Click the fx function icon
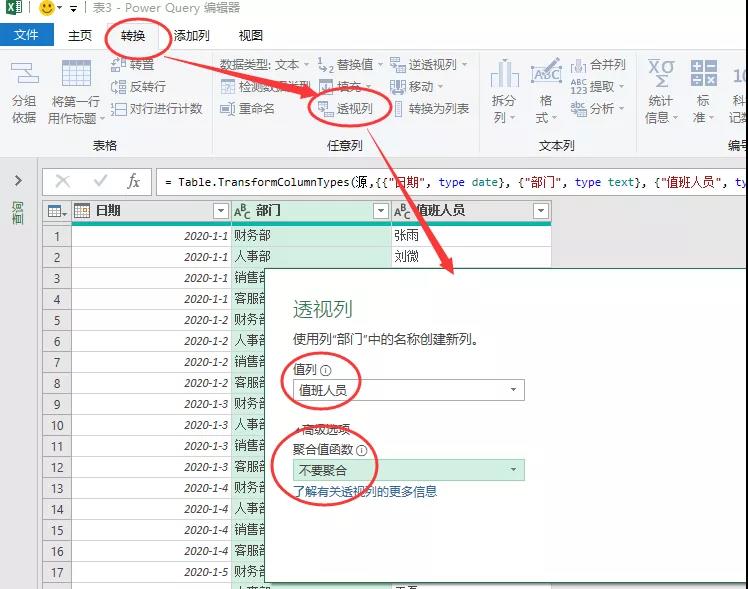Viewport: 748px width, 589px height. pyautogui.click(x=134, y=181)
